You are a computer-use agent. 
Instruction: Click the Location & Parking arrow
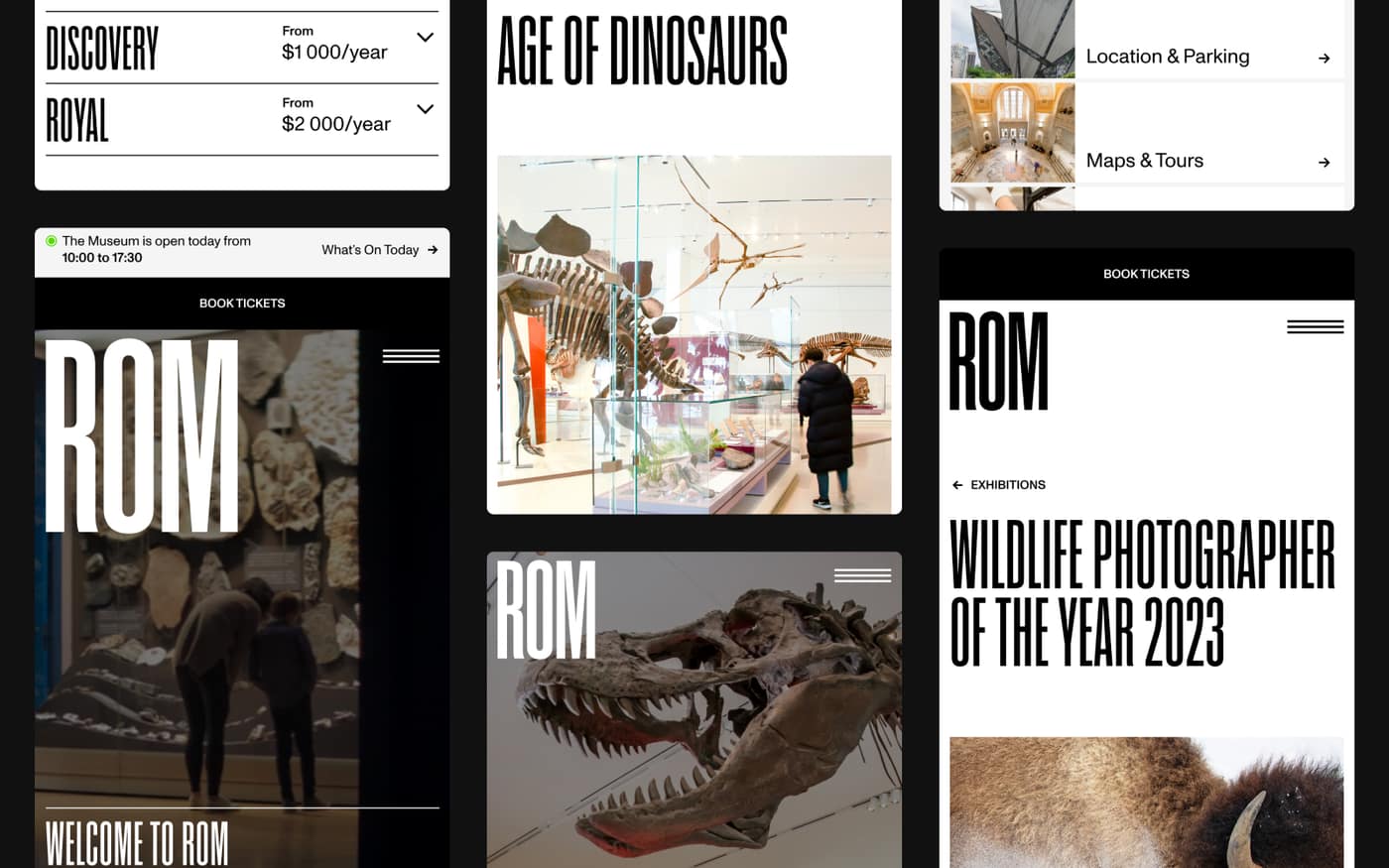click(x=1324, y=59)
